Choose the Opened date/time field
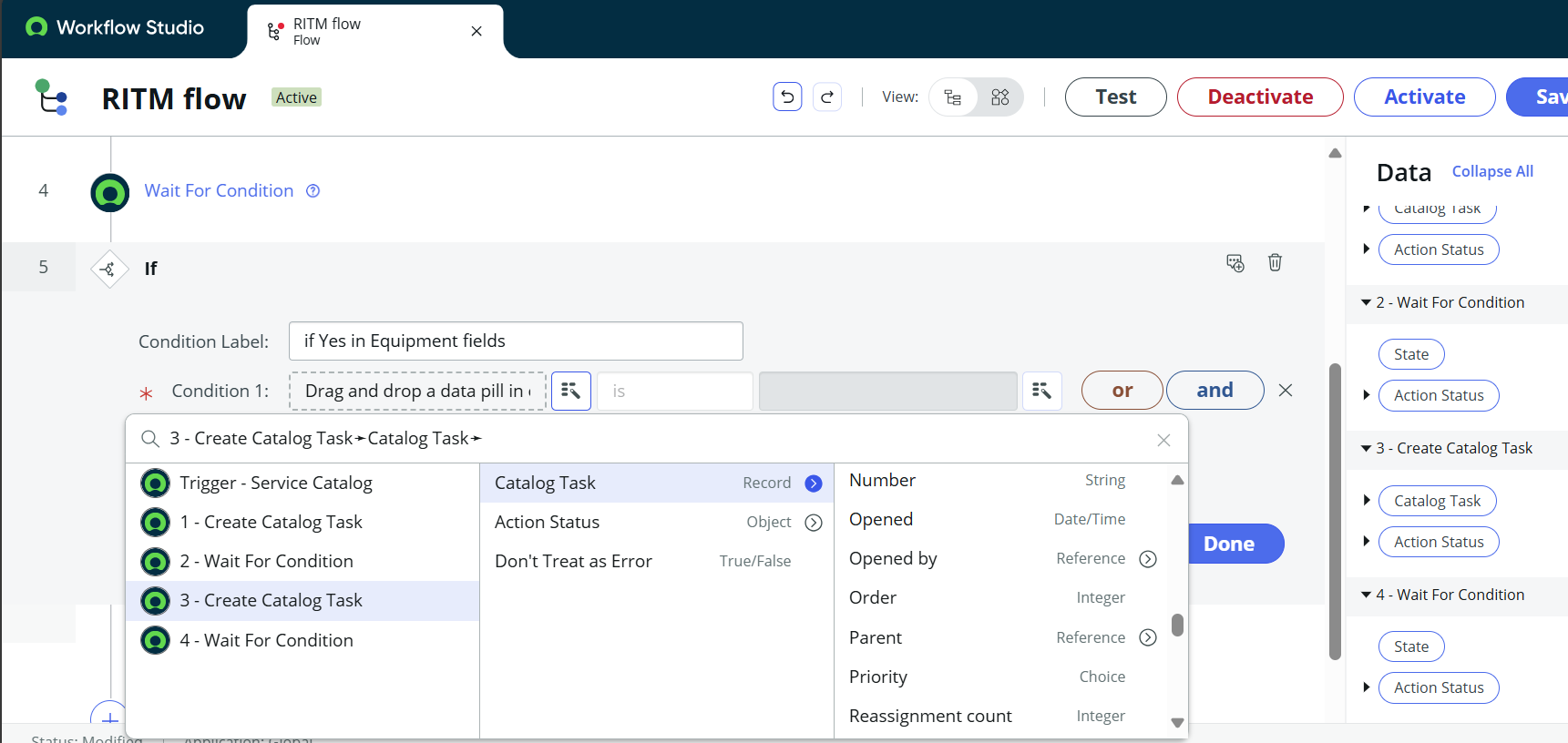The image size is (1568, 743). pyautogui.click(x=1000, y=519)
